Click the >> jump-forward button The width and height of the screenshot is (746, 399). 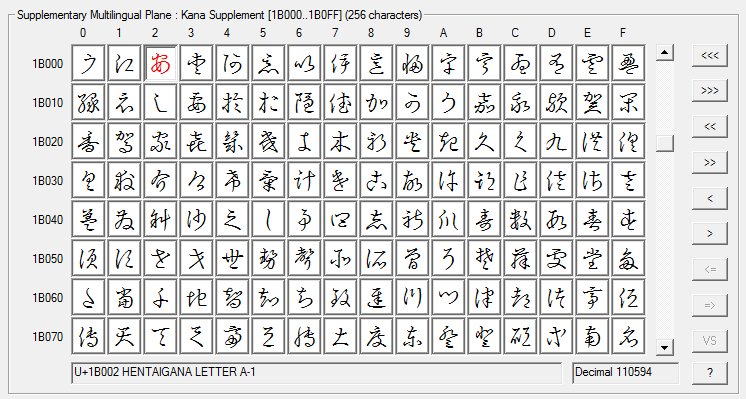pos(709,163)
